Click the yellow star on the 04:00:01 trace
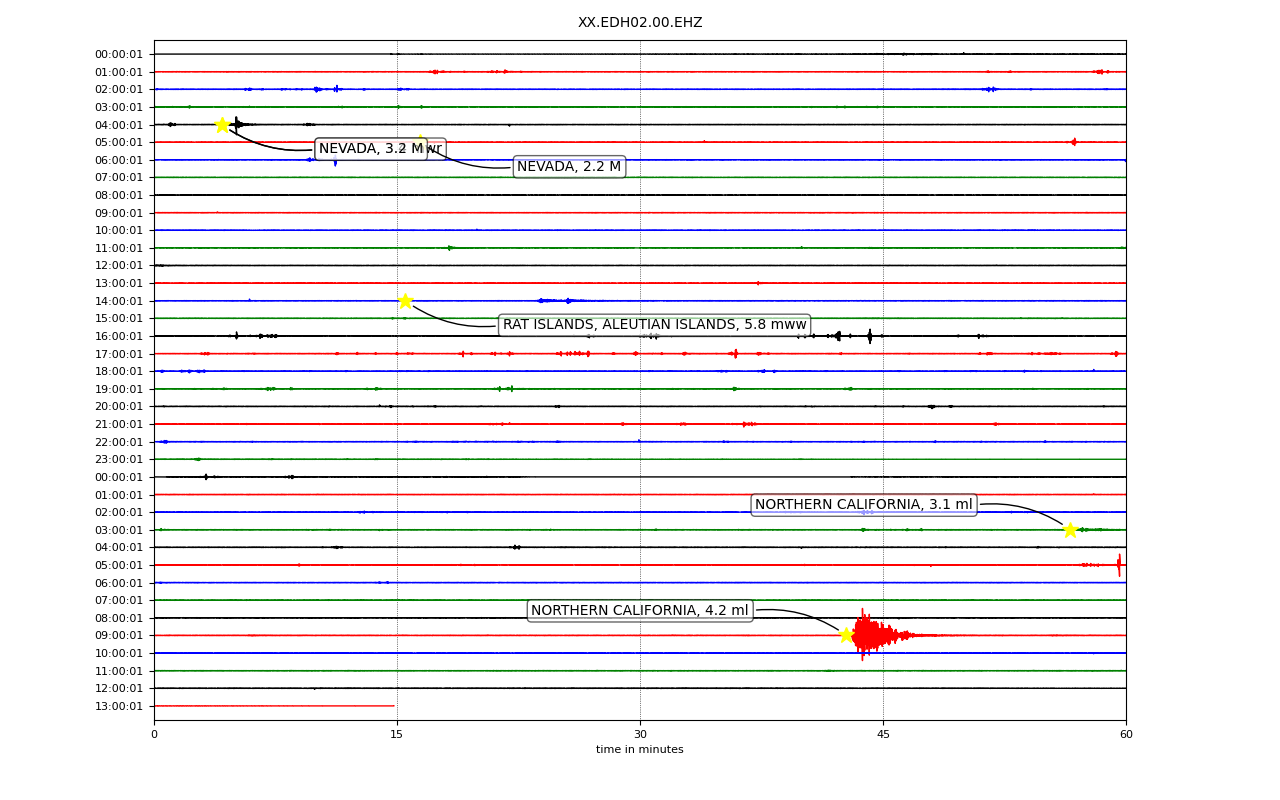The width and height of the screenshot is (1280, 800). point(222,125)
